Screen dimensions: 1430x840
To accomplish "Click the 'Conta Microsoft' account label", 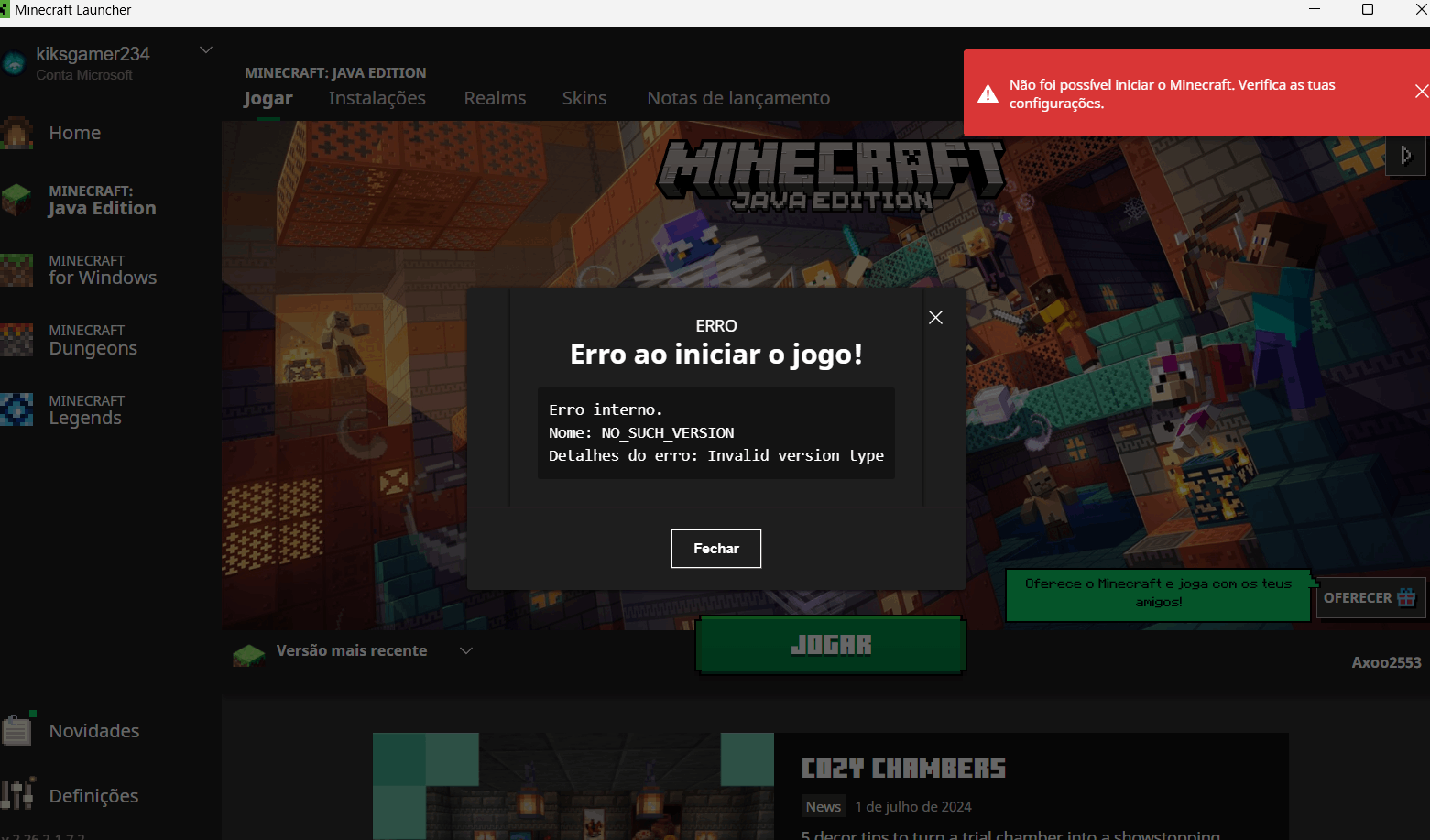I will click(x=84, y=75).
